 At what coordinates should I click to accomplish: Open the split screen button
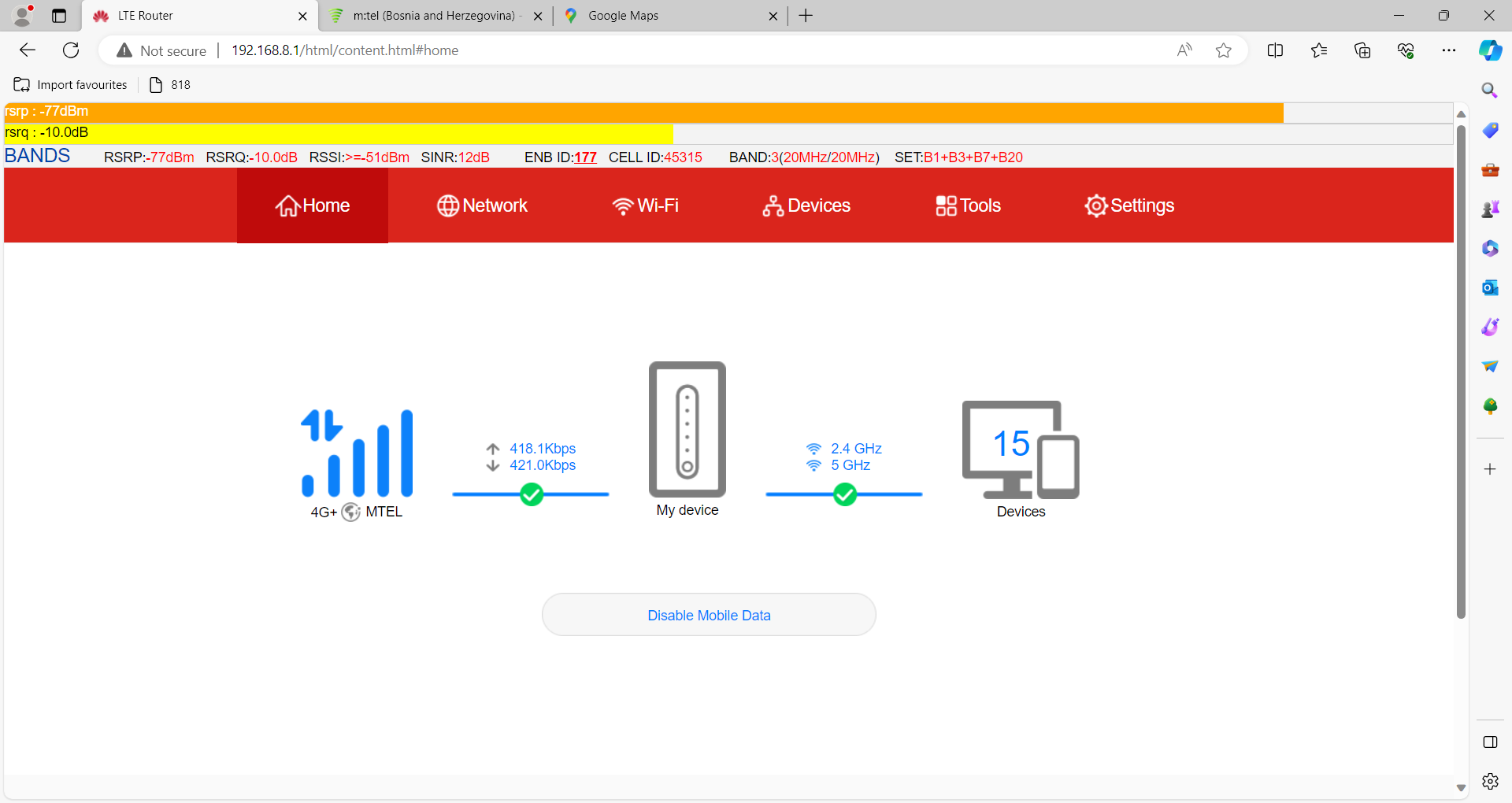pyautogui.click(x=1275, y=50)
